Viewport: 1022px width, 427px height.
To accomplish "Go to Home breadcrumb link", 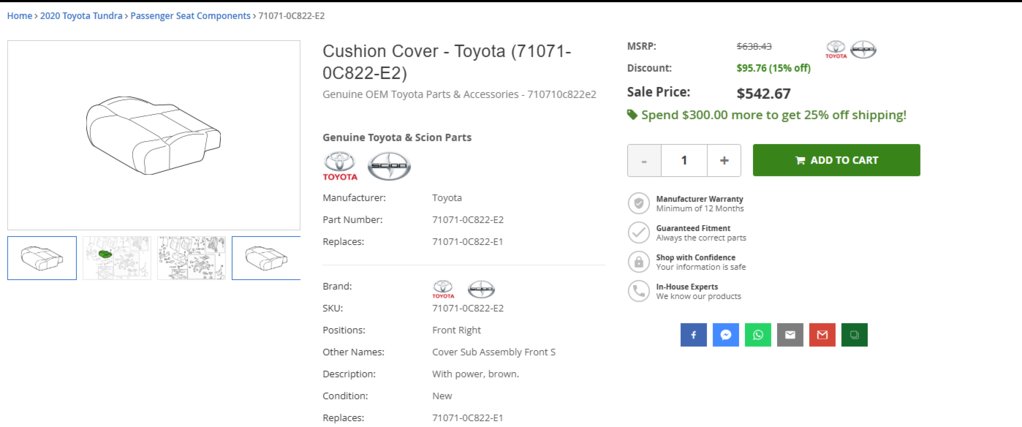I will coord(19,16).
